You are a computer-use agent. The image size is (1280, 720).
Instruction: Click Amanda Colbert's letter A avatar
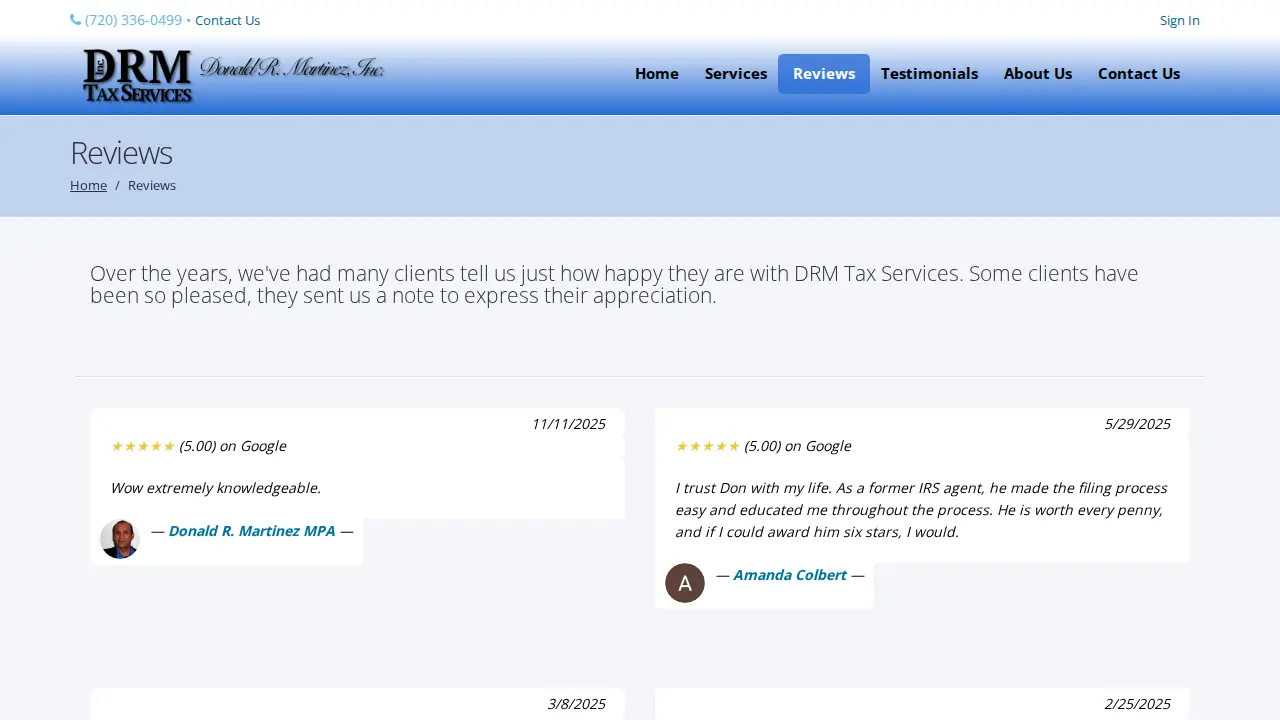click(685, 583)
